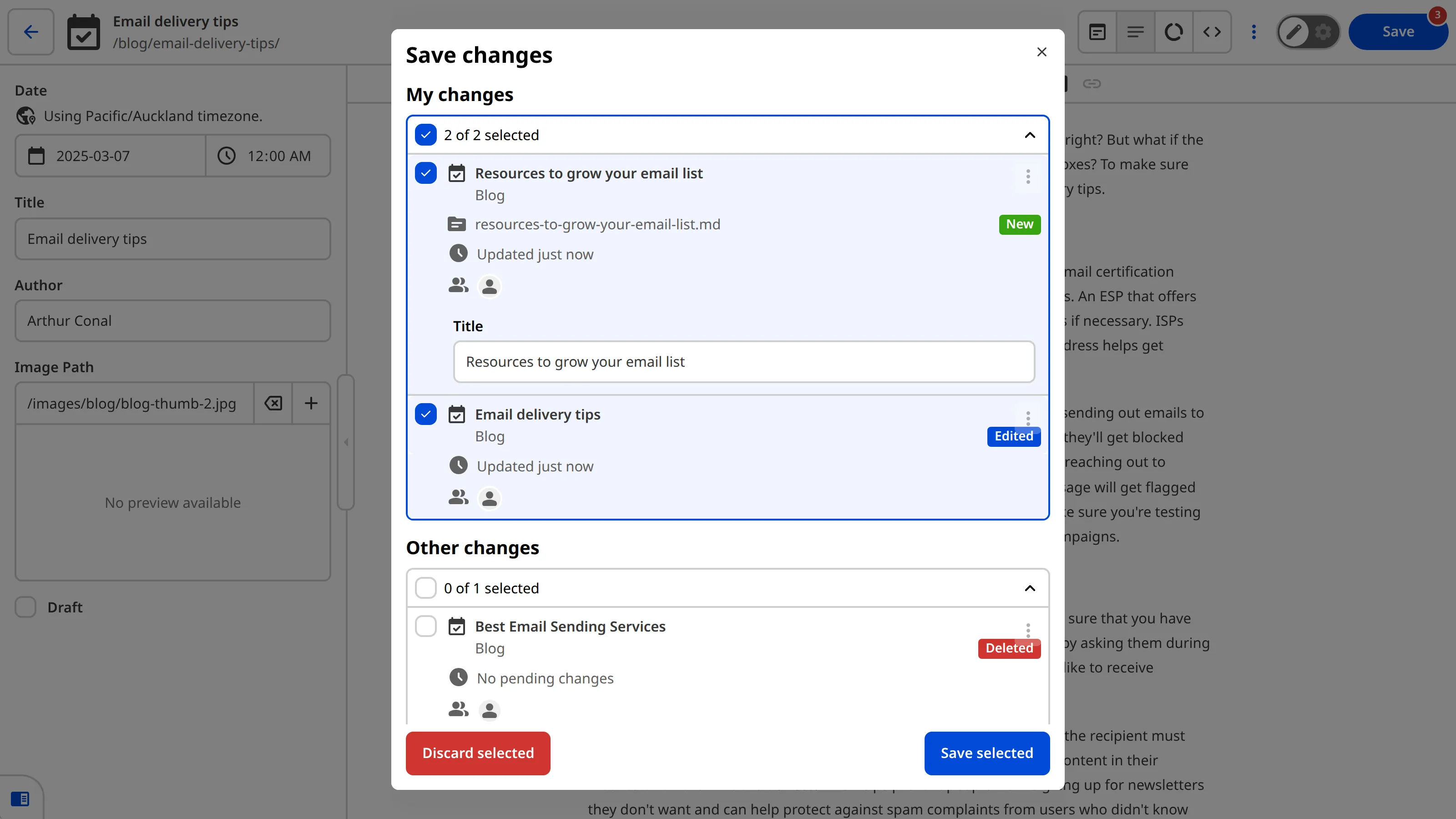Click the No preview available image area
The image size is (1456, 819).
[173, 502]
